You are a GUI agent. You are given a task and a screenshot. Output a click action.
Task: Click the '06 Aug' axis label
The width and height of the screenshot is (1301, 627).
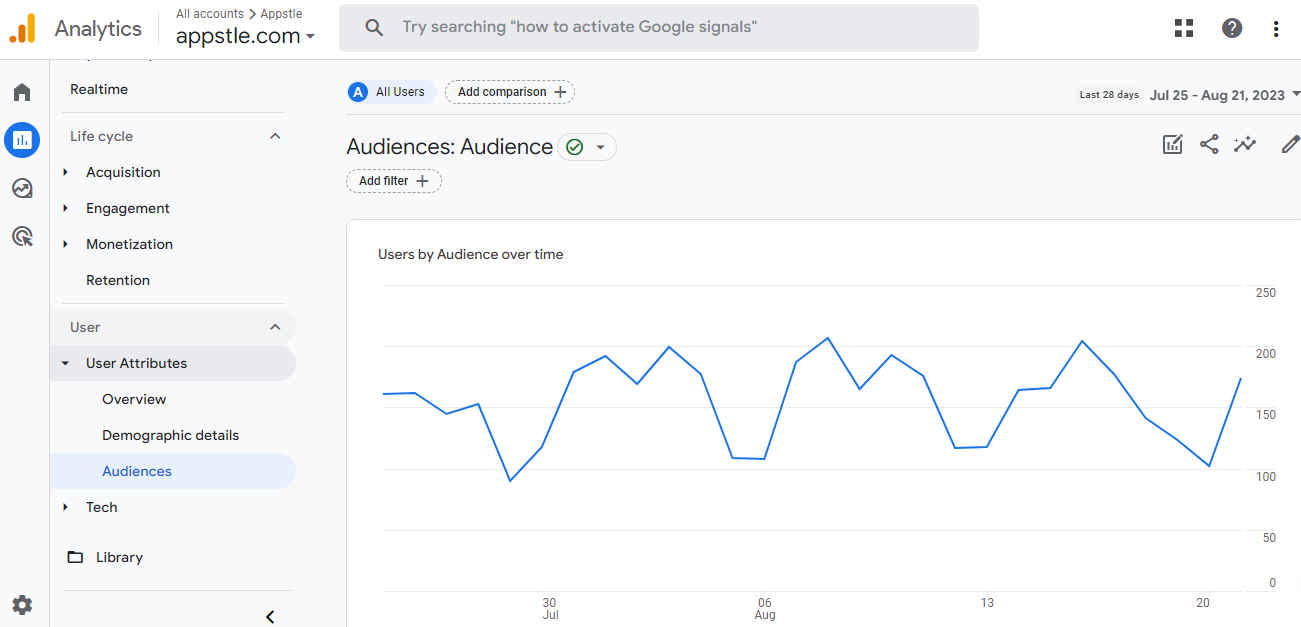pyautogui.click(x=765, y=609)
